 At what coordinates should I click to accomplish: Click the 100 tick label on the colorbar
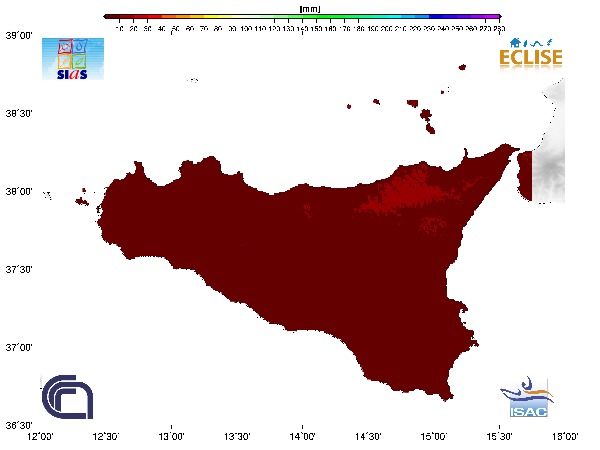[246, 29]
